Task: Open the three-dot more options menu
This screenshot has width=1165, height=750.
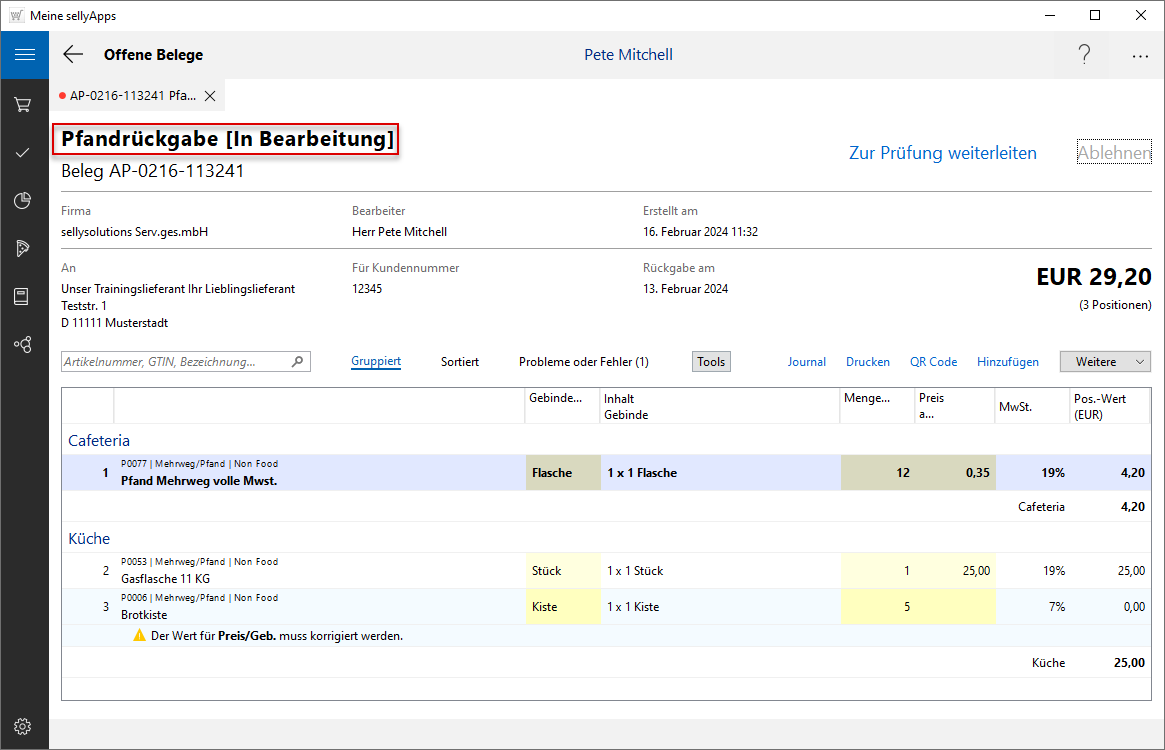Action: [x=1140, y=56]
